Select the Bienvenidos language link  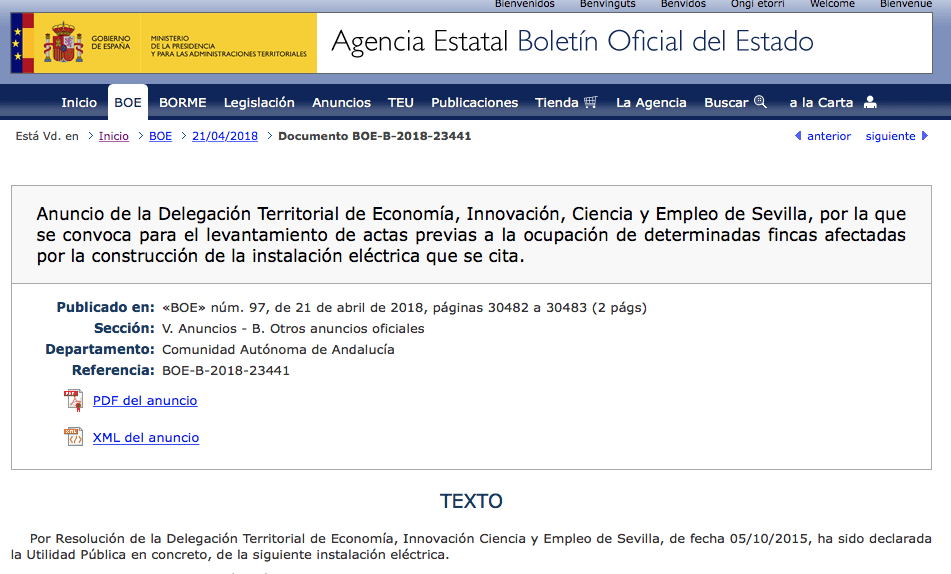[x=525, y=4]
